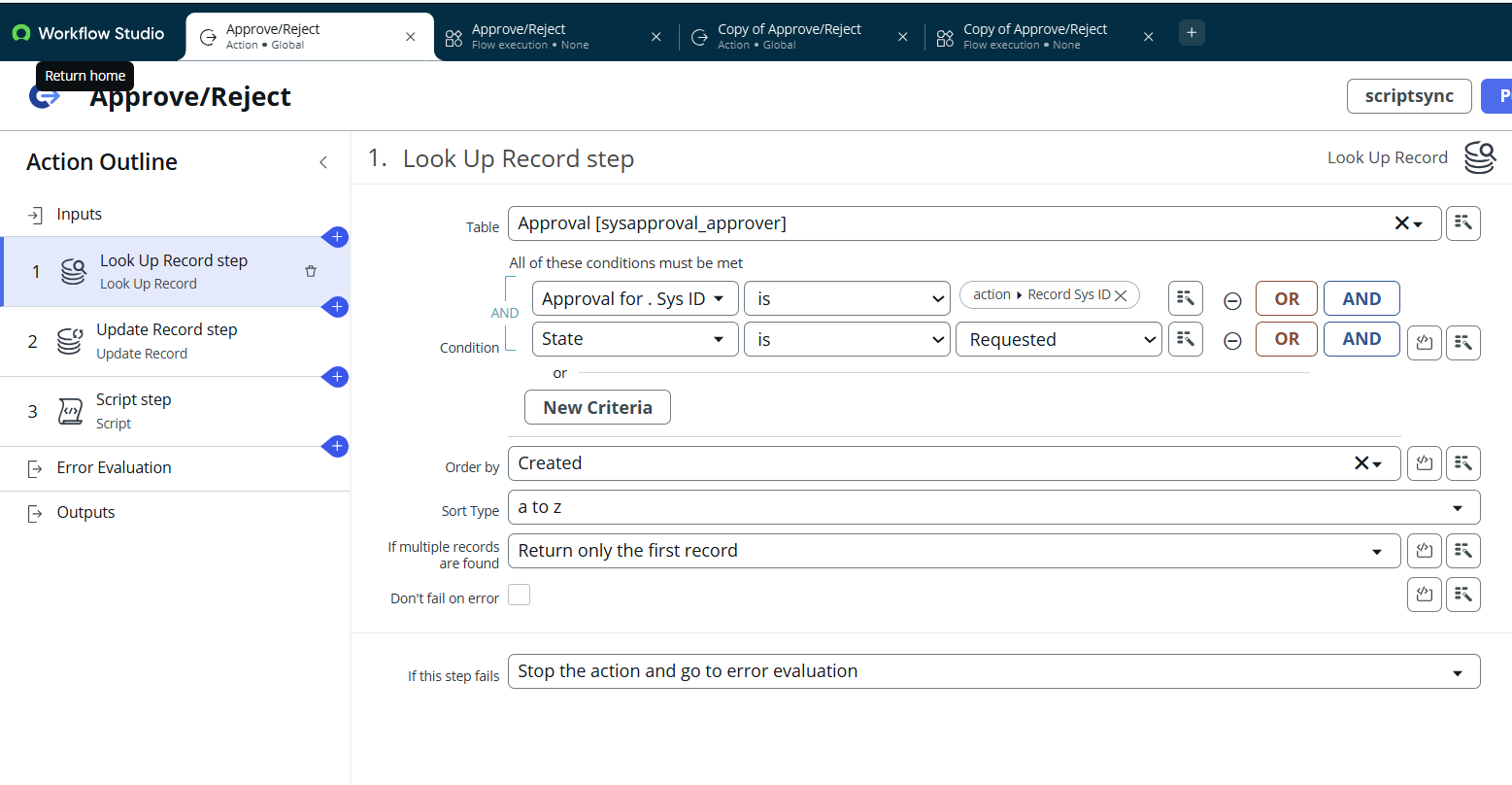Remove the Approval for Sys ID condition row
This screenshot has height=785, width=1512.
[x=1232, y=300]
